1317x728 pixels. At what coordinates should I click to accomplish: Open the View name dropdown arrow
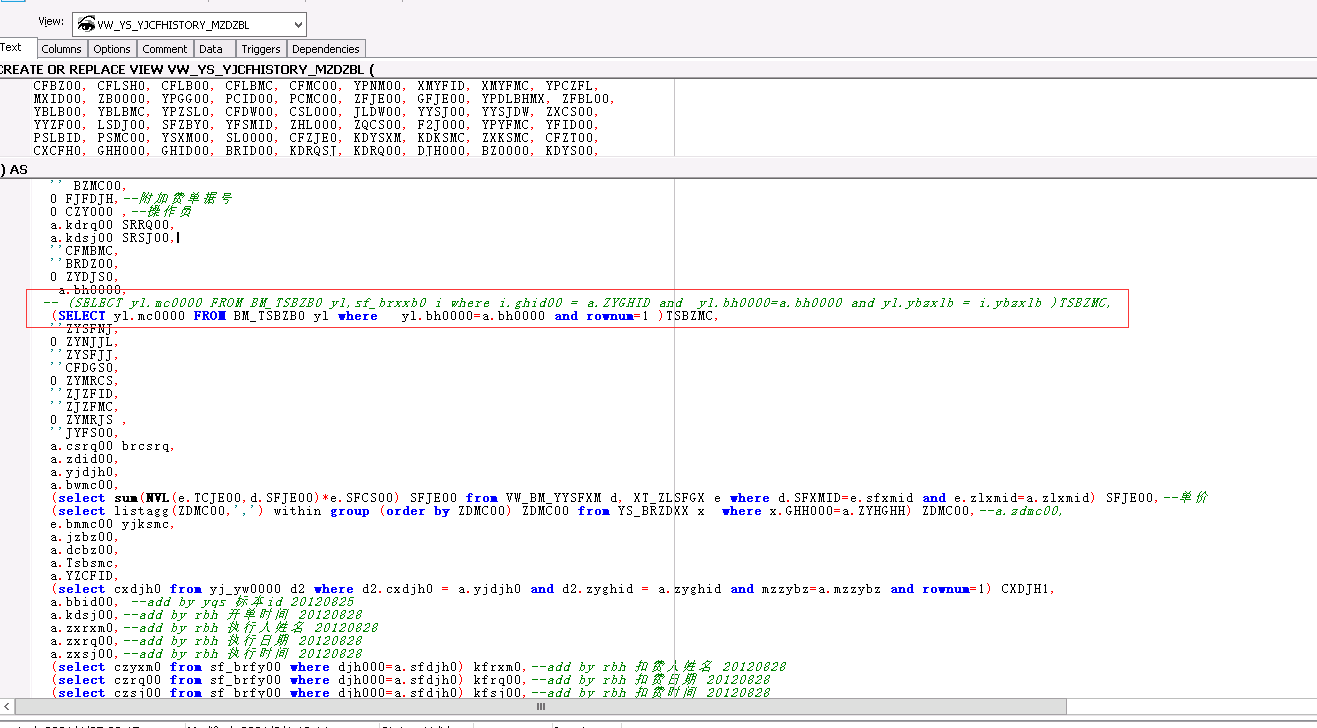(299, 24)
